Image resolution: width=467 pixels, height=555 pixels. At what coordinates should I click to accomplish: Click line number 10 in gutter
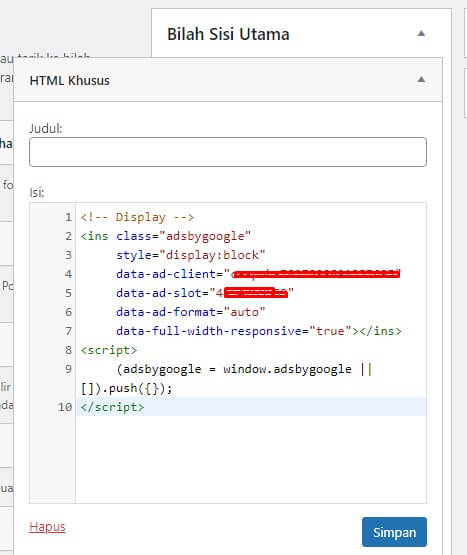(x=65, y=407)
